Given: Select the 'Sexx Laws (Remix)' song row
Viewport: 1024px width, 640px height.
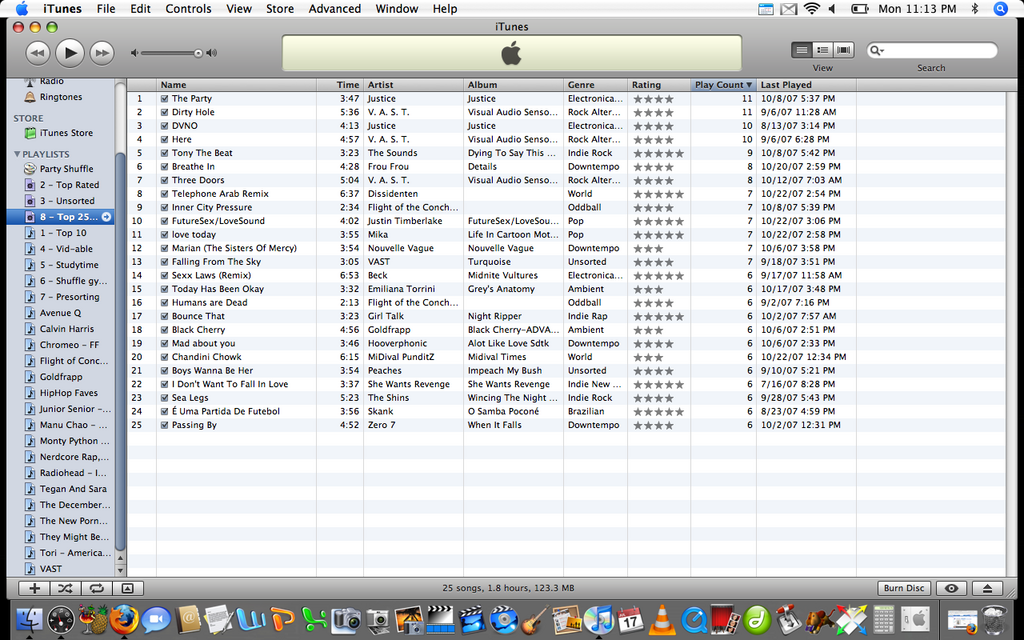Looking at the screenshot, I should [566, 276].
